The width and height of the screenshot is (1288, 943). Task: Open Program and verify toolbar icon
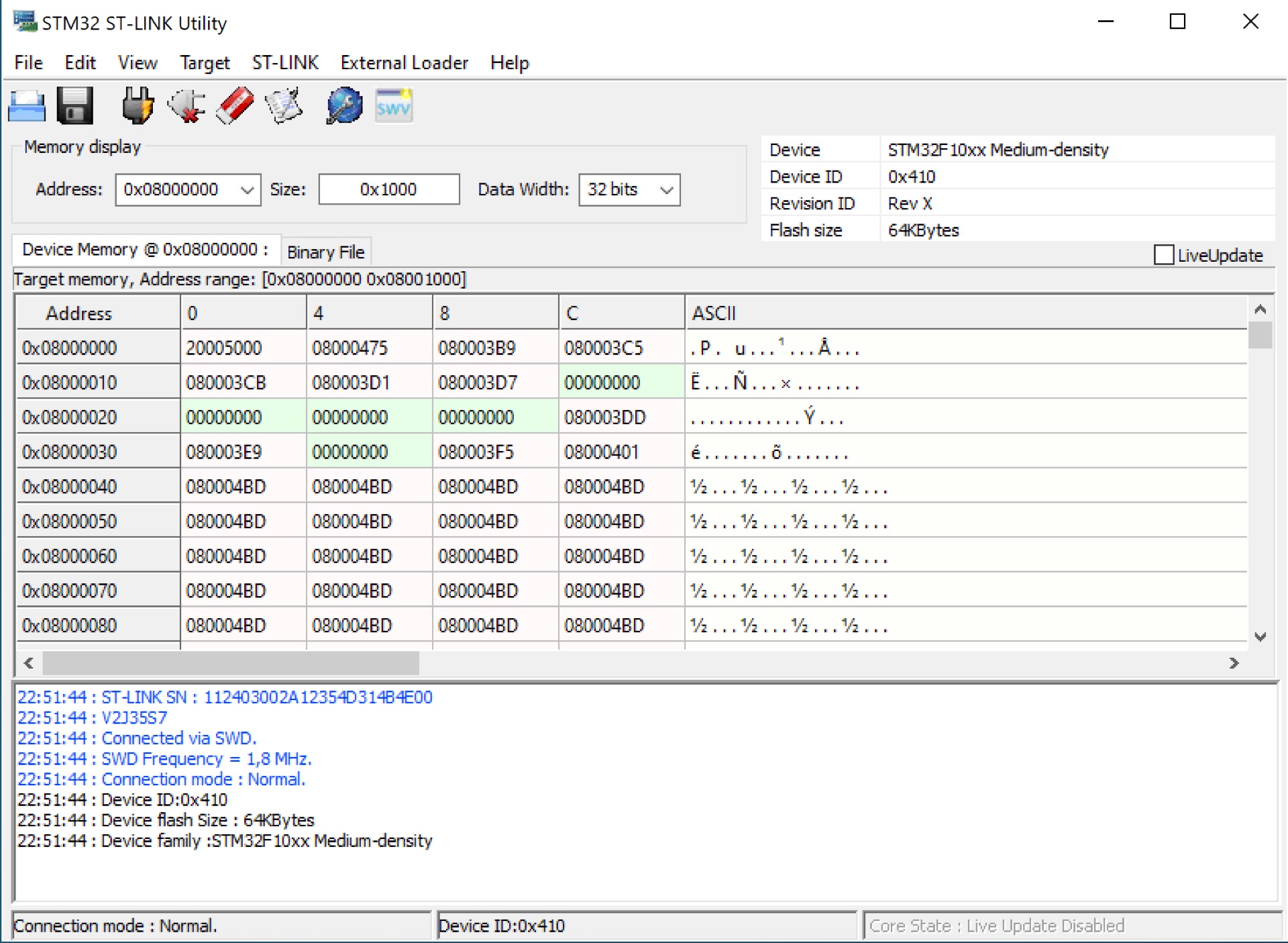click(284, 106)
